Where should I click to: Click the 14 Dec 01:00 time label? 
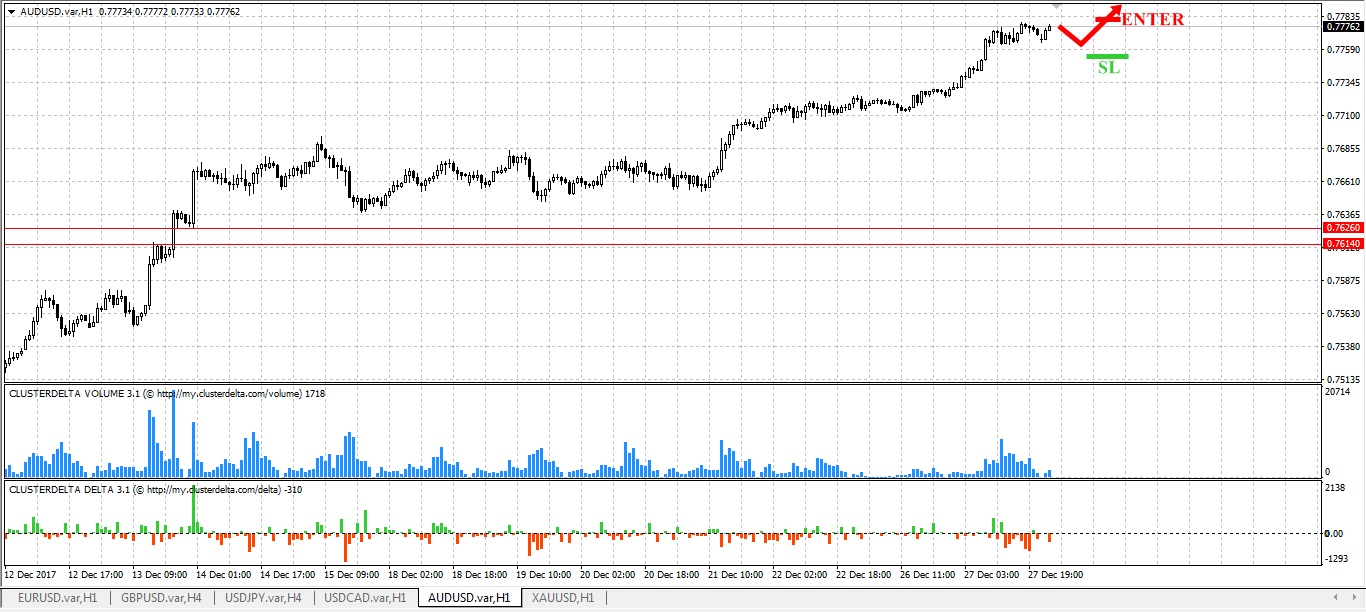pos(224,576)
